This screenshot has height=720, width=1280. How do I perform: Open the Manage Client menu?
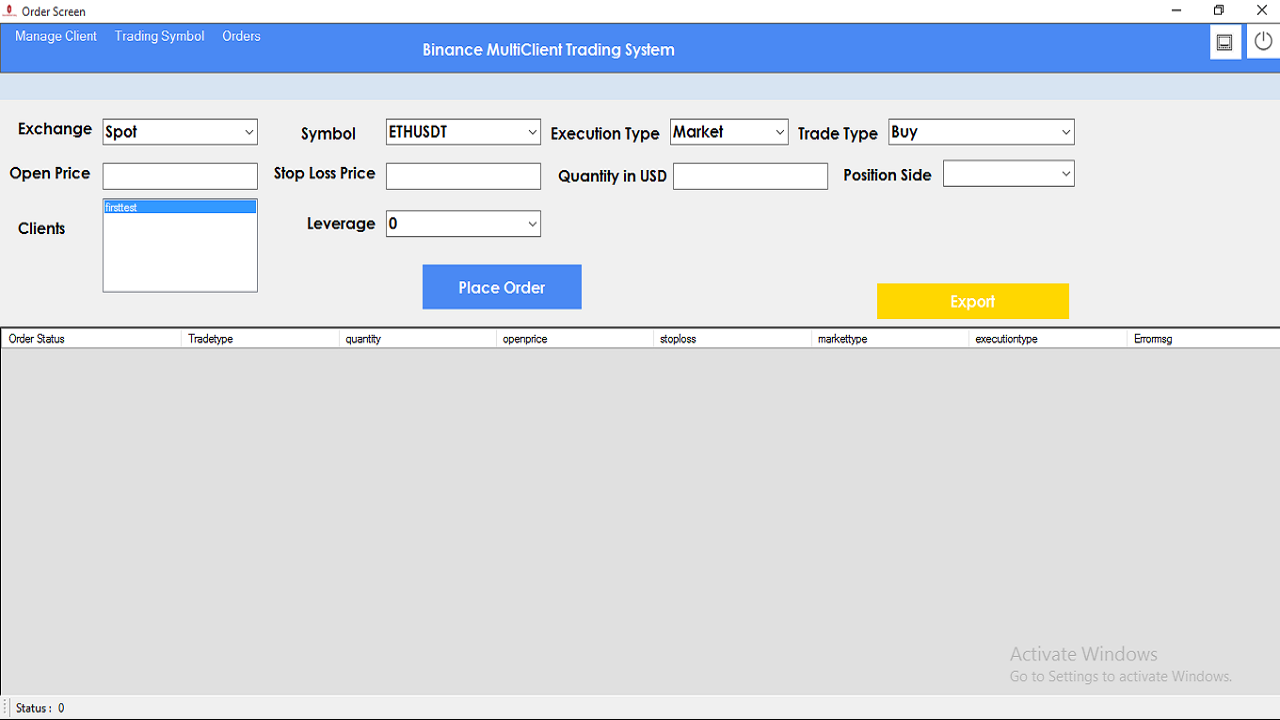tap(56, 36)
